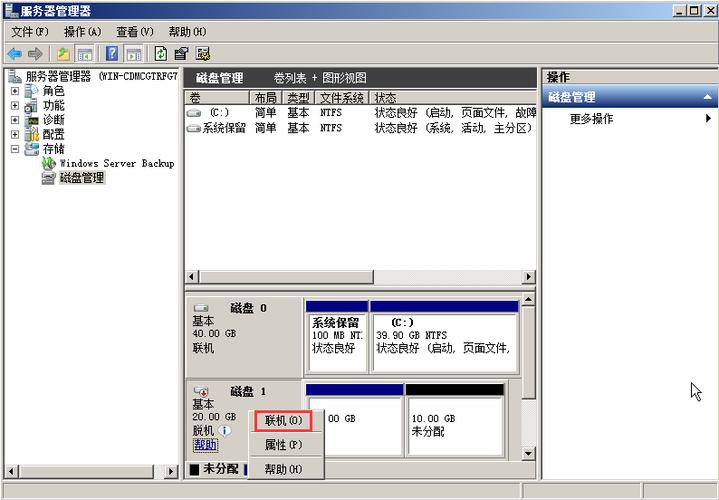The width and height of the screenshot is (719, 500).
Task: Open the 帮助(H) menu
Action: click(187, 32)
